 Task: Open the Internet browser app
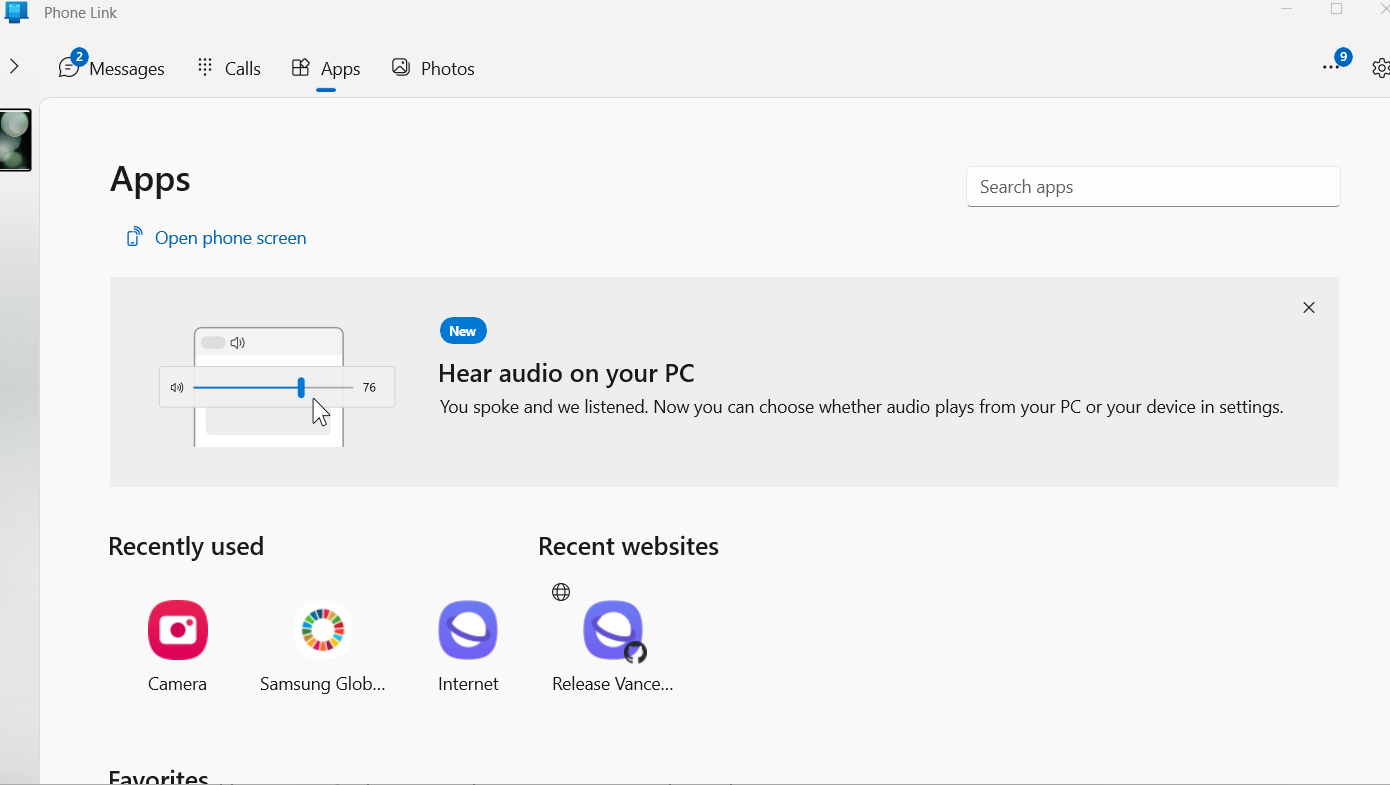468,630
